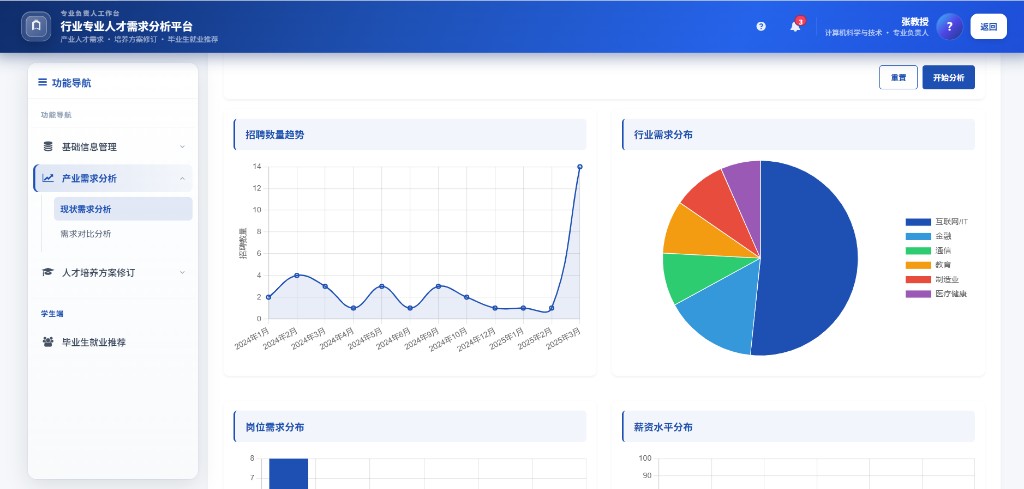
Task: Open the 基础信息管理 menu label
Action: [x=89, y=147]
